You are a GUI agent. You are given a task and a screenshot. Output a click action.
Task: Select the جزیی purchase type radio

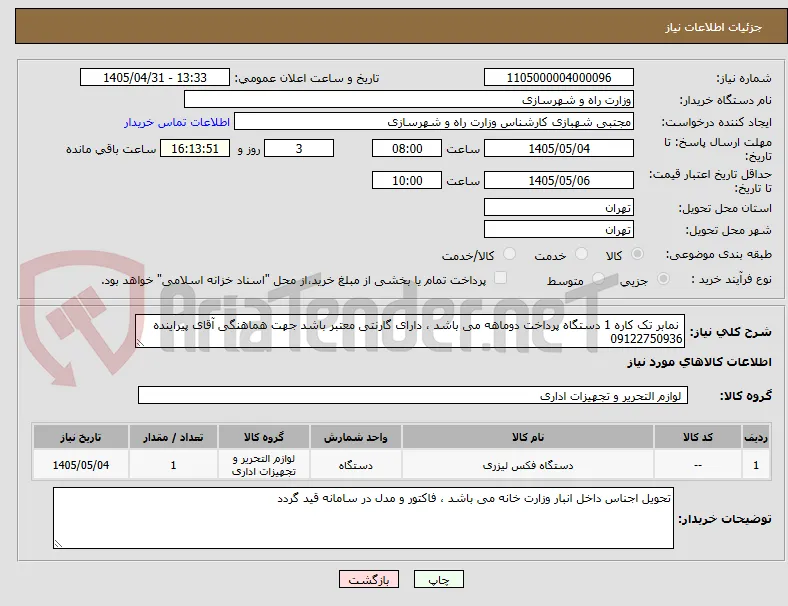click(663, 279)
